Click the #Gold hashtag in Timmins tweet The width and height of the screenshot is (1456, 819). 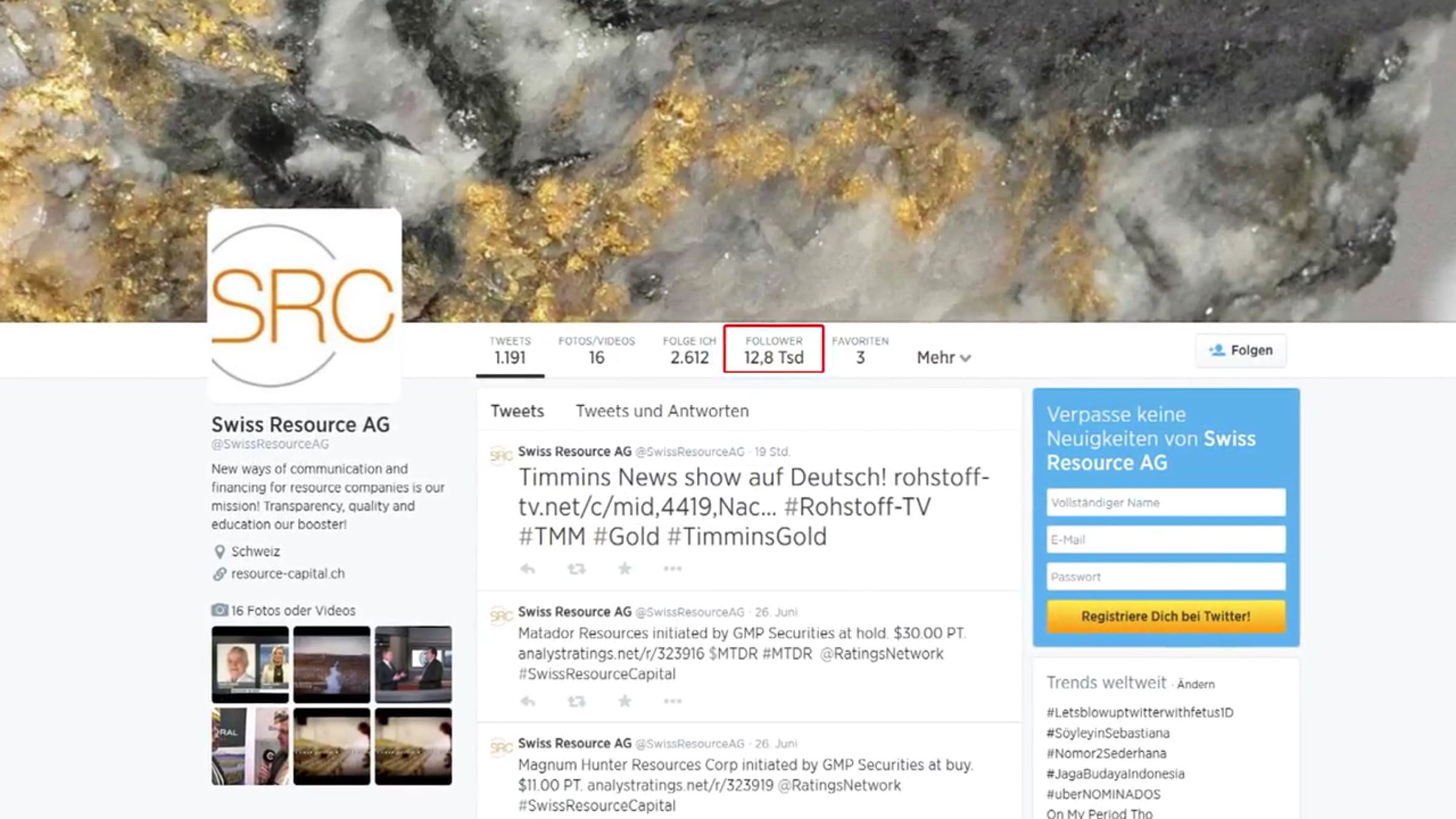pyautogui.click(x=626, y=537)
